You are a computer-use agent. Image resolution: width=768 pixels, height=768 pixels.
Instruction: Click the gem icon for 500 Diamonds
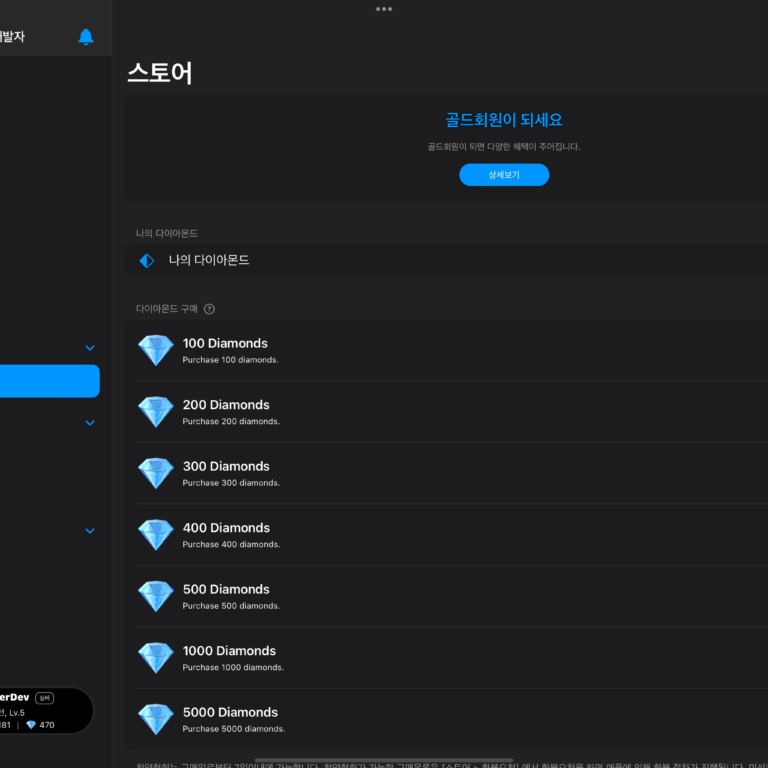(155, 596)
